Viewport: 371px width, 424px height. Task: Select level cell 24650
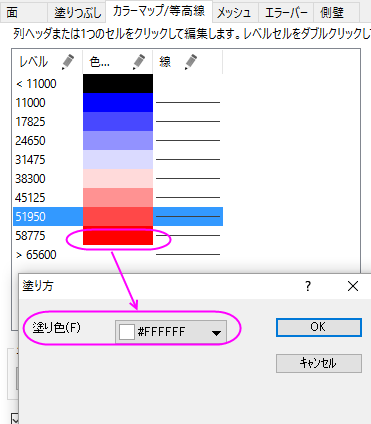(48, 140)
